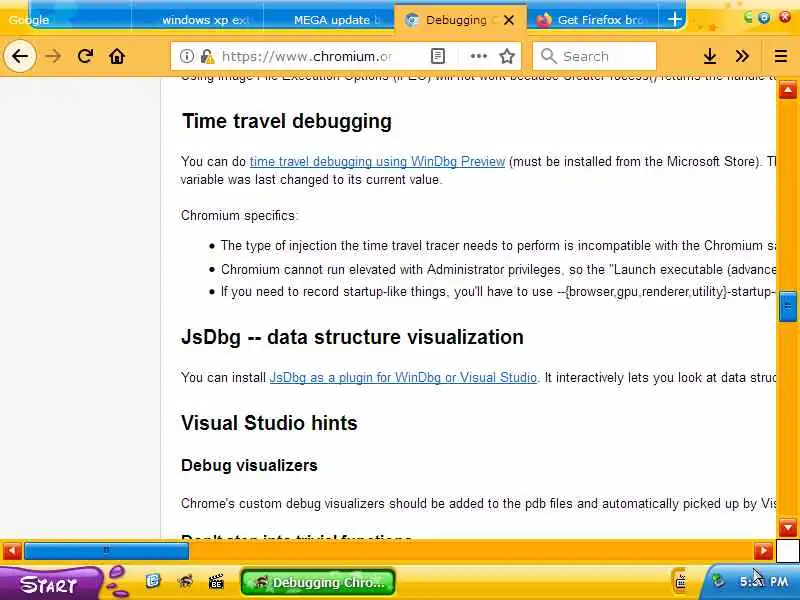Open time travel debugging using WinDbg Preview link
The height and width of the screenshot is (600, 800).
click(377, 161)
